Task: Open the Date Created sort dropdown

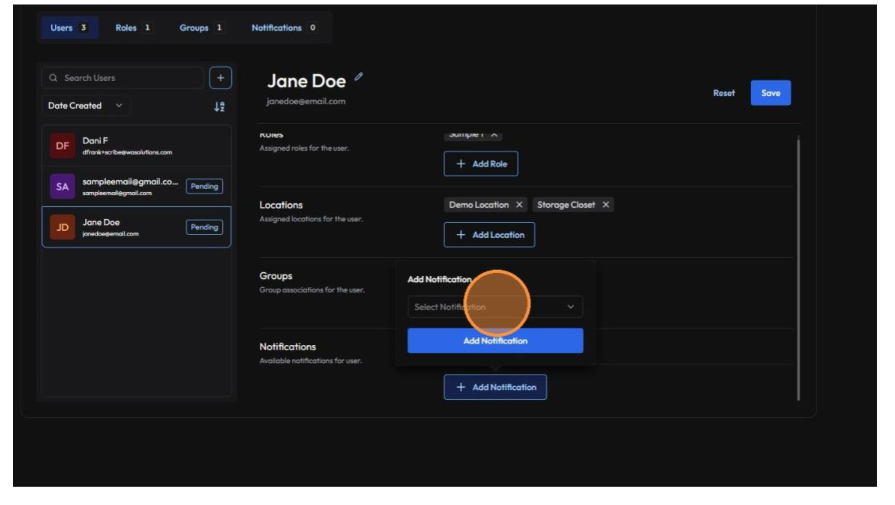Action: 85,106
